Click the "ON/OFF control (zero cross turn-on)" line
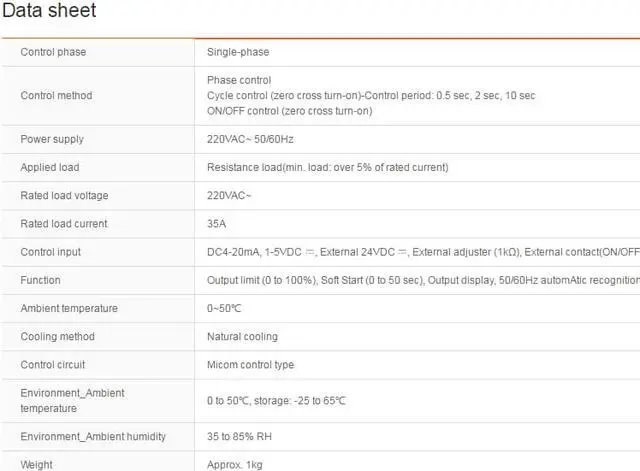 [289, 111]
